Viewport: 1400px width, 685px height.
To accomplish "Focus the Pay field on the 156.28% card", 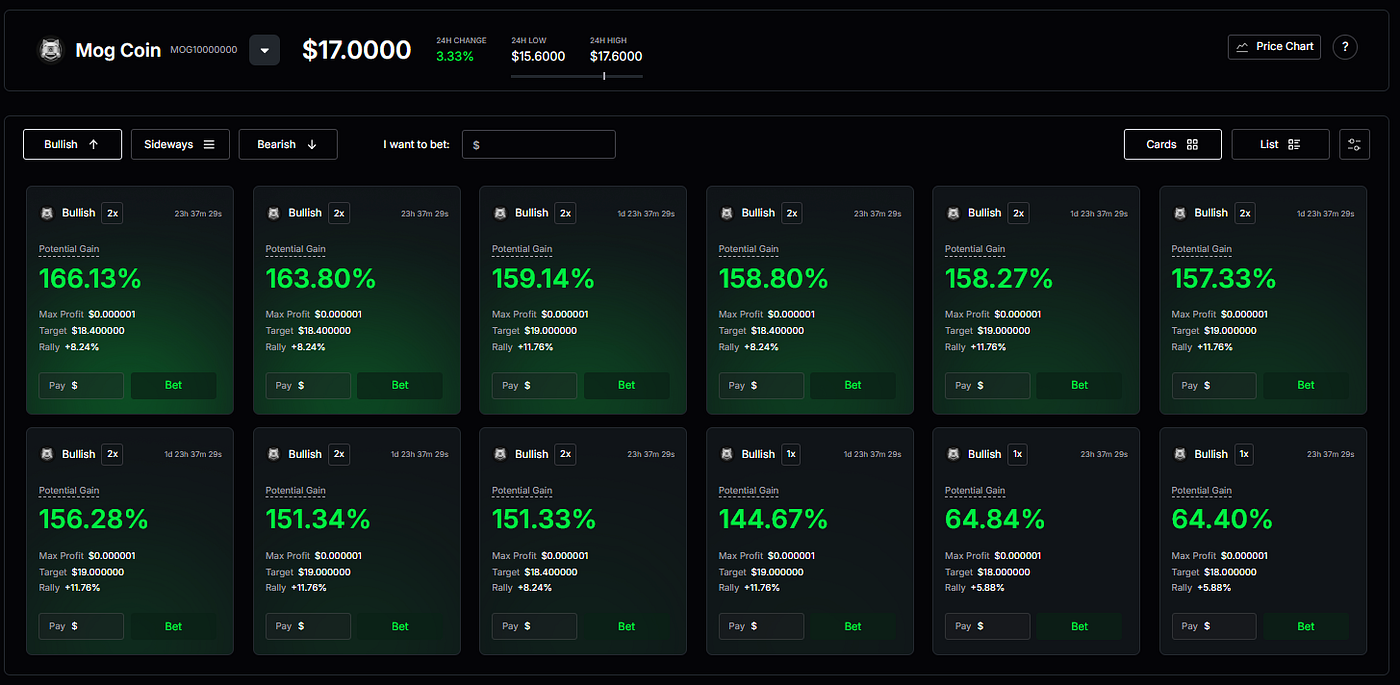I will 81,626.
